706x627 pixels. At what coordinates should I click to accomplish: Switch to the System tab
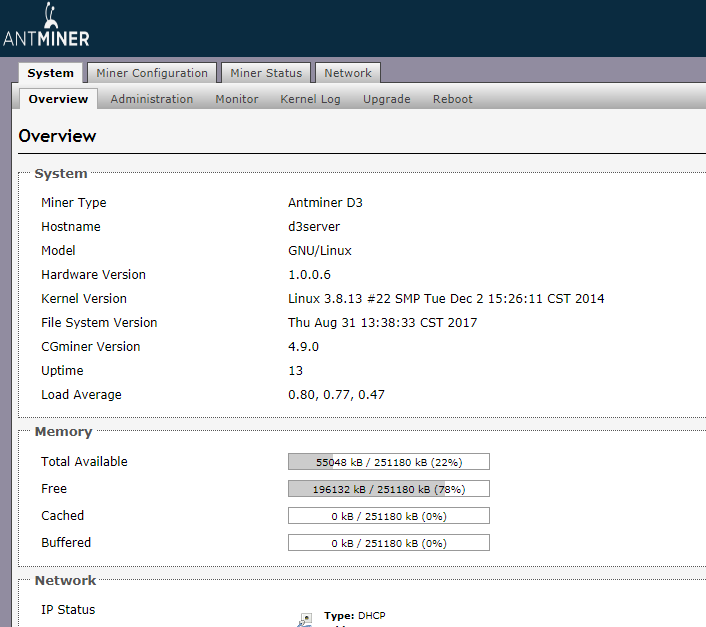50,73
